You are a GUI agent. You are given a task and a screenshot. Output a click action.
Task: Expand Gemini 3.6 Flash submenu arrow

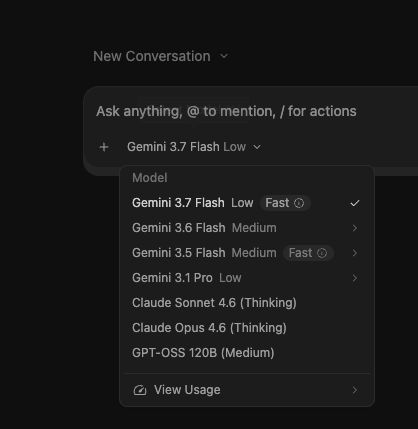[355, 228]
